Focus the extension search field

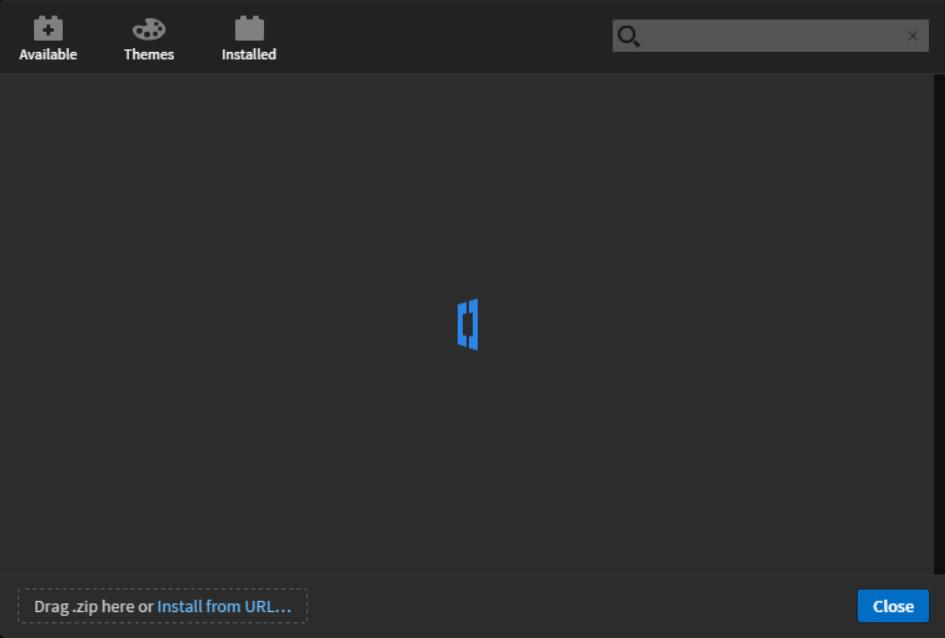pyautogui.click(x=770, y=36)
